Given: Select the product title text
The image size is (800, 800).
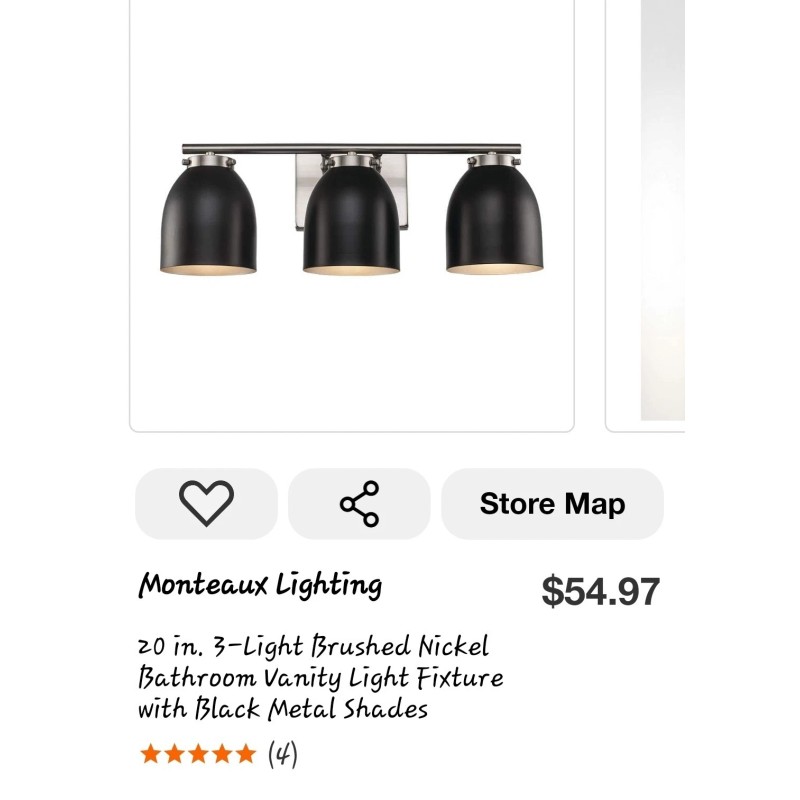Looking at the screenshot, I should tap(320, 678).
